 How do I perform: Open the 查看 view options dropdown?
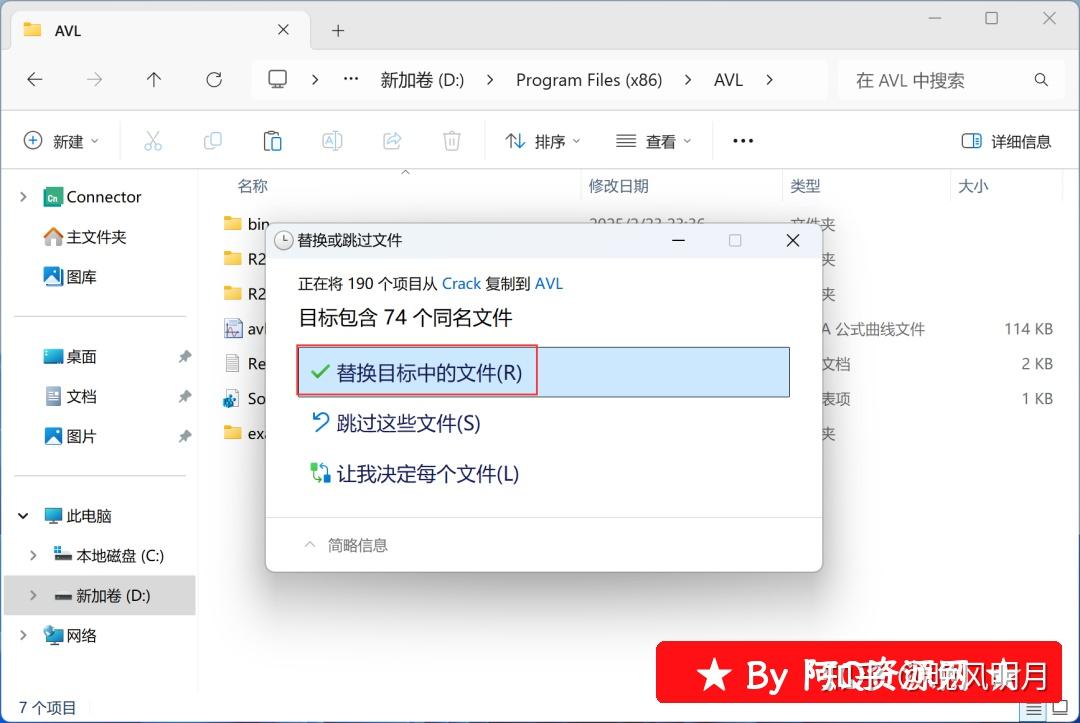tap(653, 141)
